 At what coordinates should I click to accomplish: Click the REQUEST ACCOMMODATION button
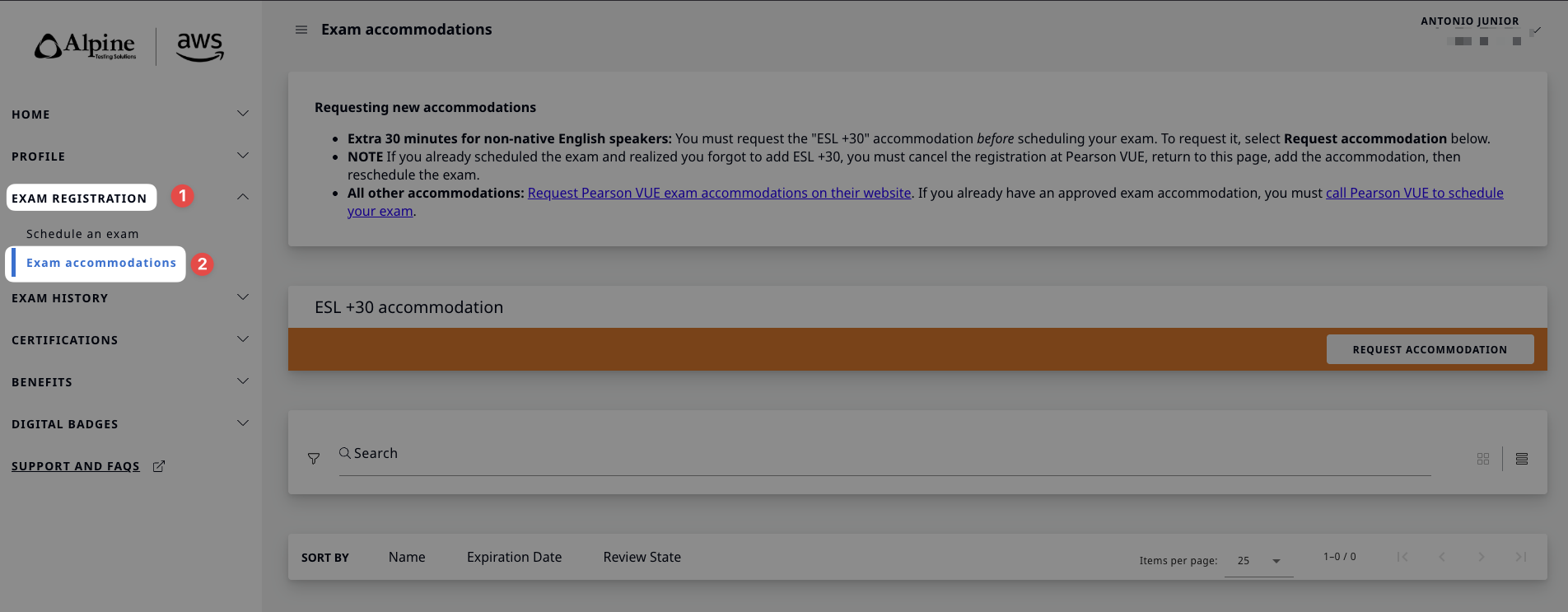coord(1430,349)
